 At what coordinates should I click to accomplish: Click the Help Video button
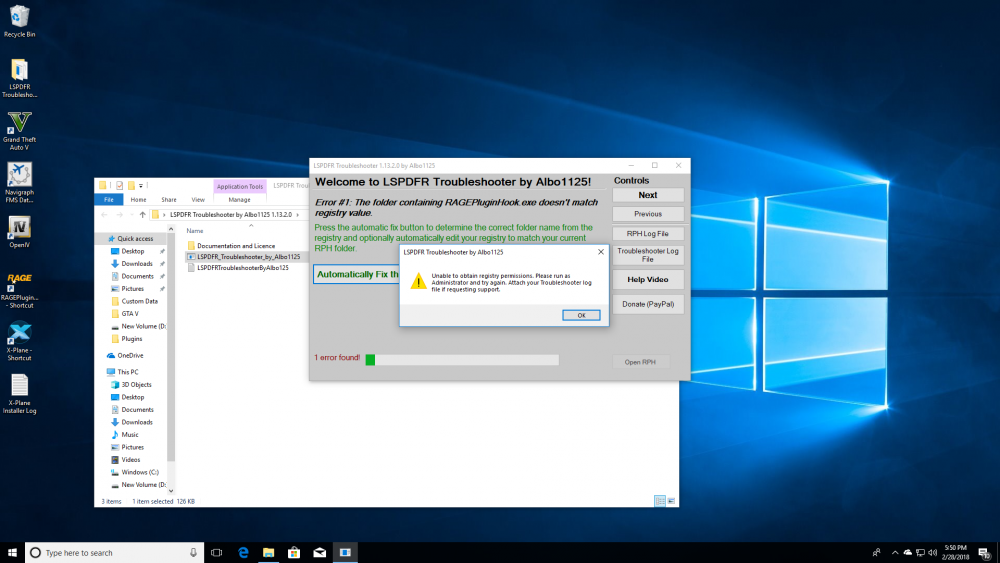(x=648, y=279)
